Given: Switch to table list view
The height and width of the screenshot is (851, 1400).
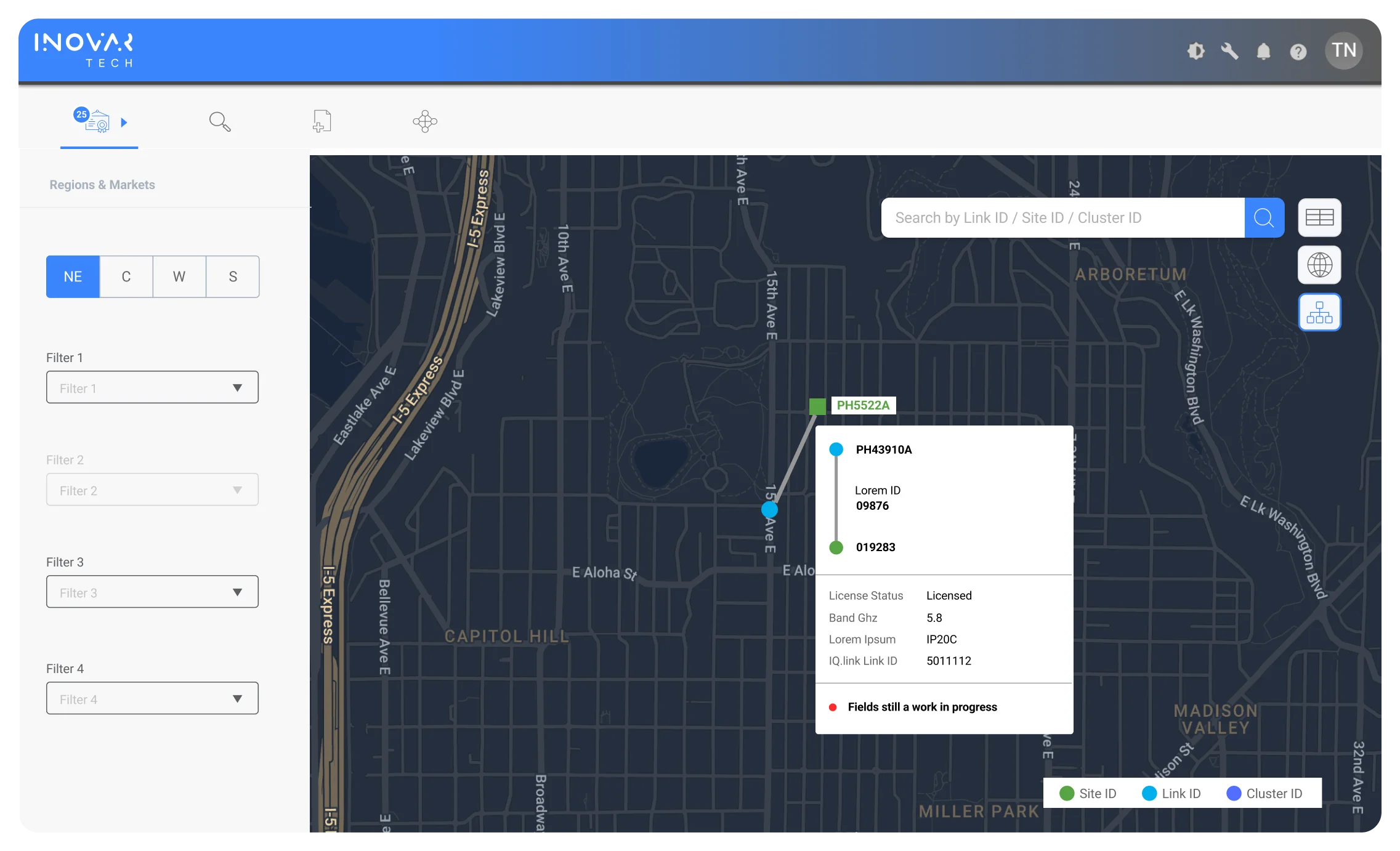Looking at the screenshot, I should coord(1319,217).
